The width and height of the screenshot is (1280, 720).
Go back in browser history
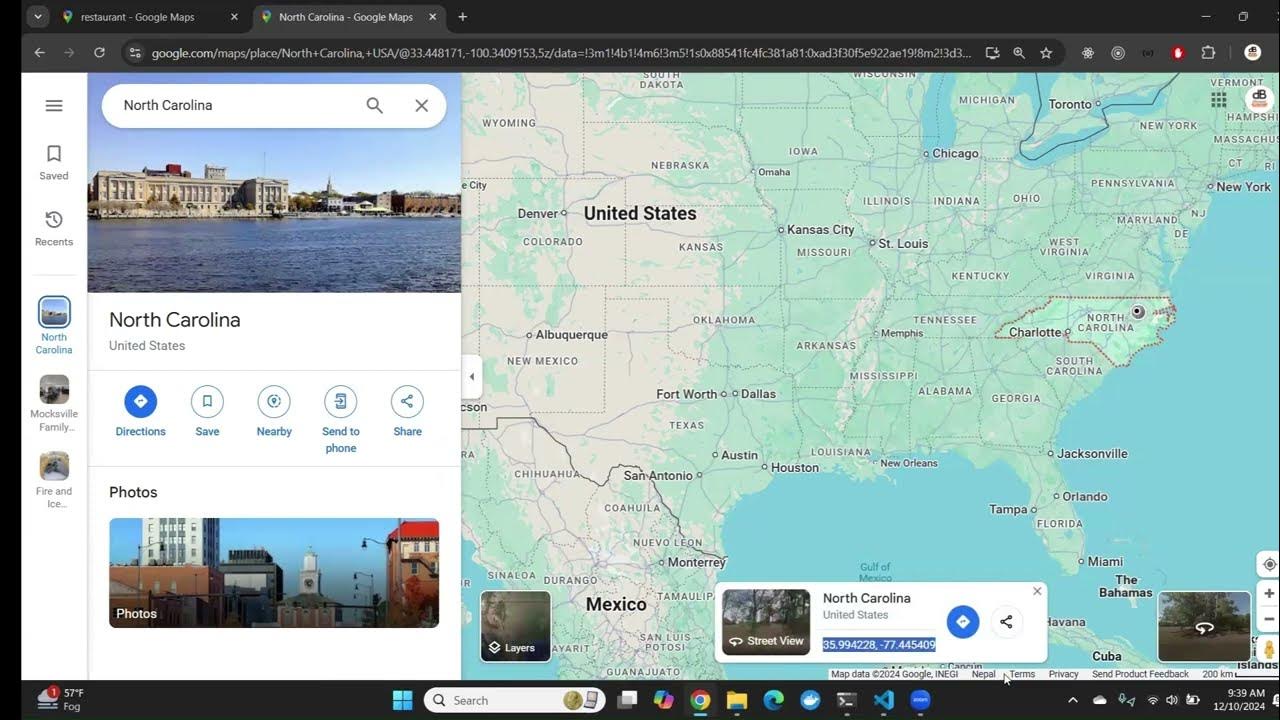click(39, 53)
